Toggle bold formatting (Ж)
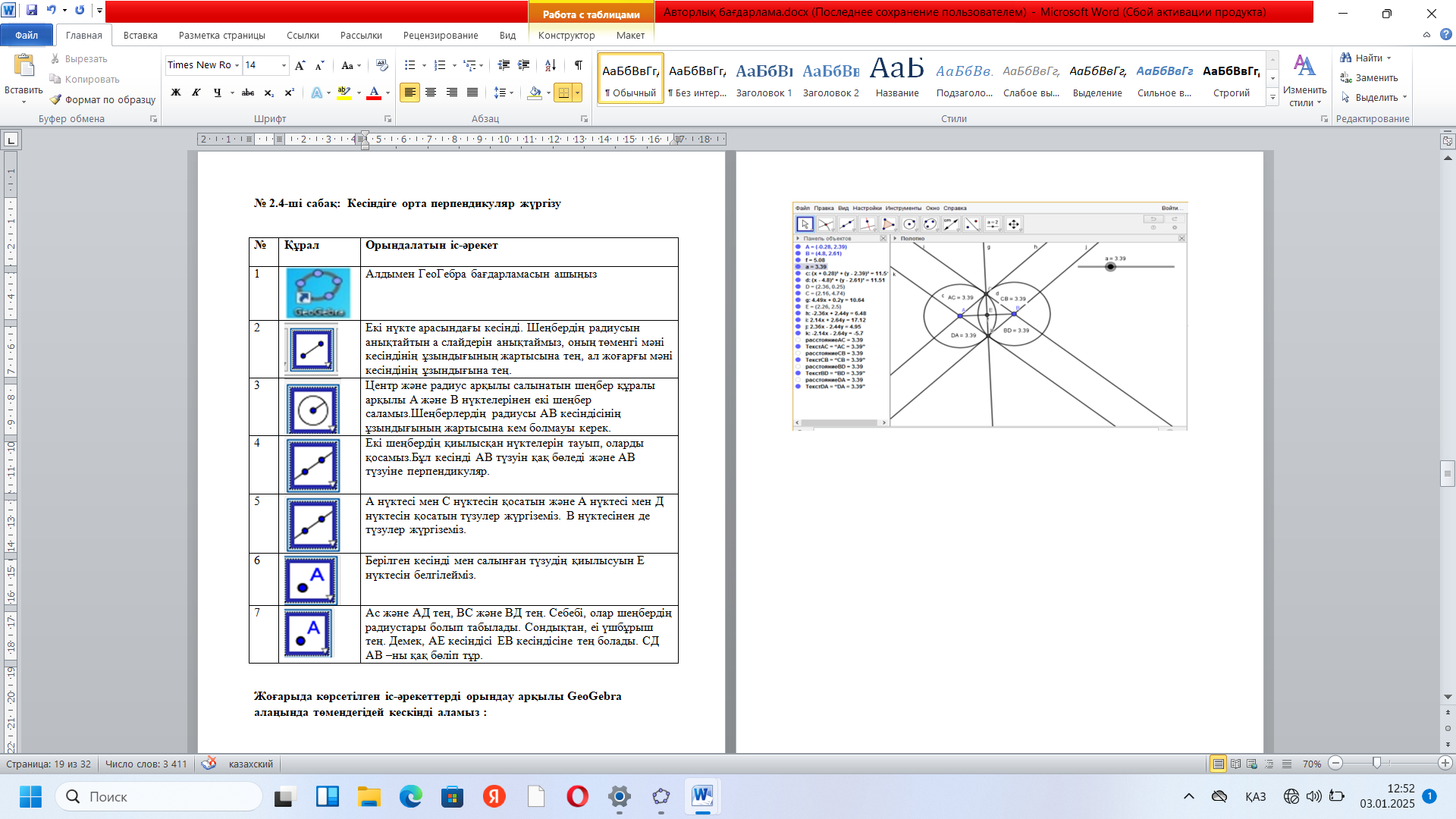 coord(176,93)
